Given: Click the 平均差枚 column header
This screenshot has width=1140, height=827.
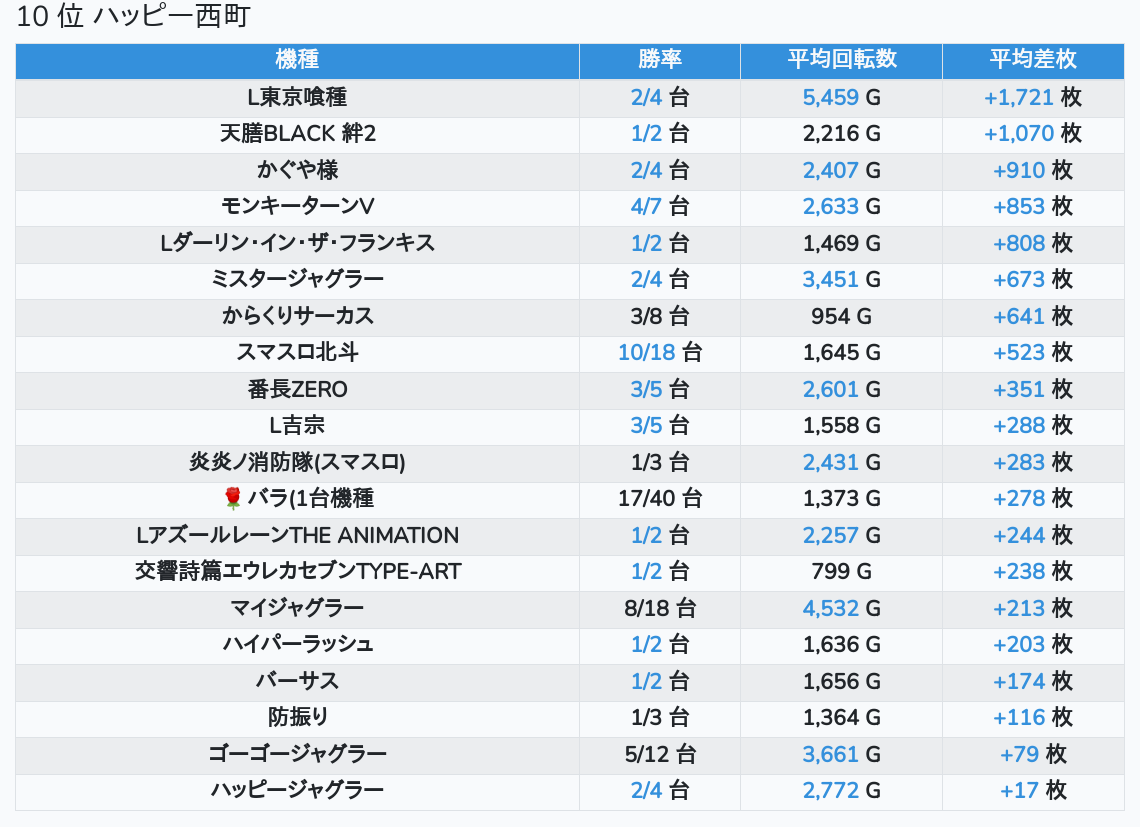Looking at the screenshot, I should (1033, 59).
